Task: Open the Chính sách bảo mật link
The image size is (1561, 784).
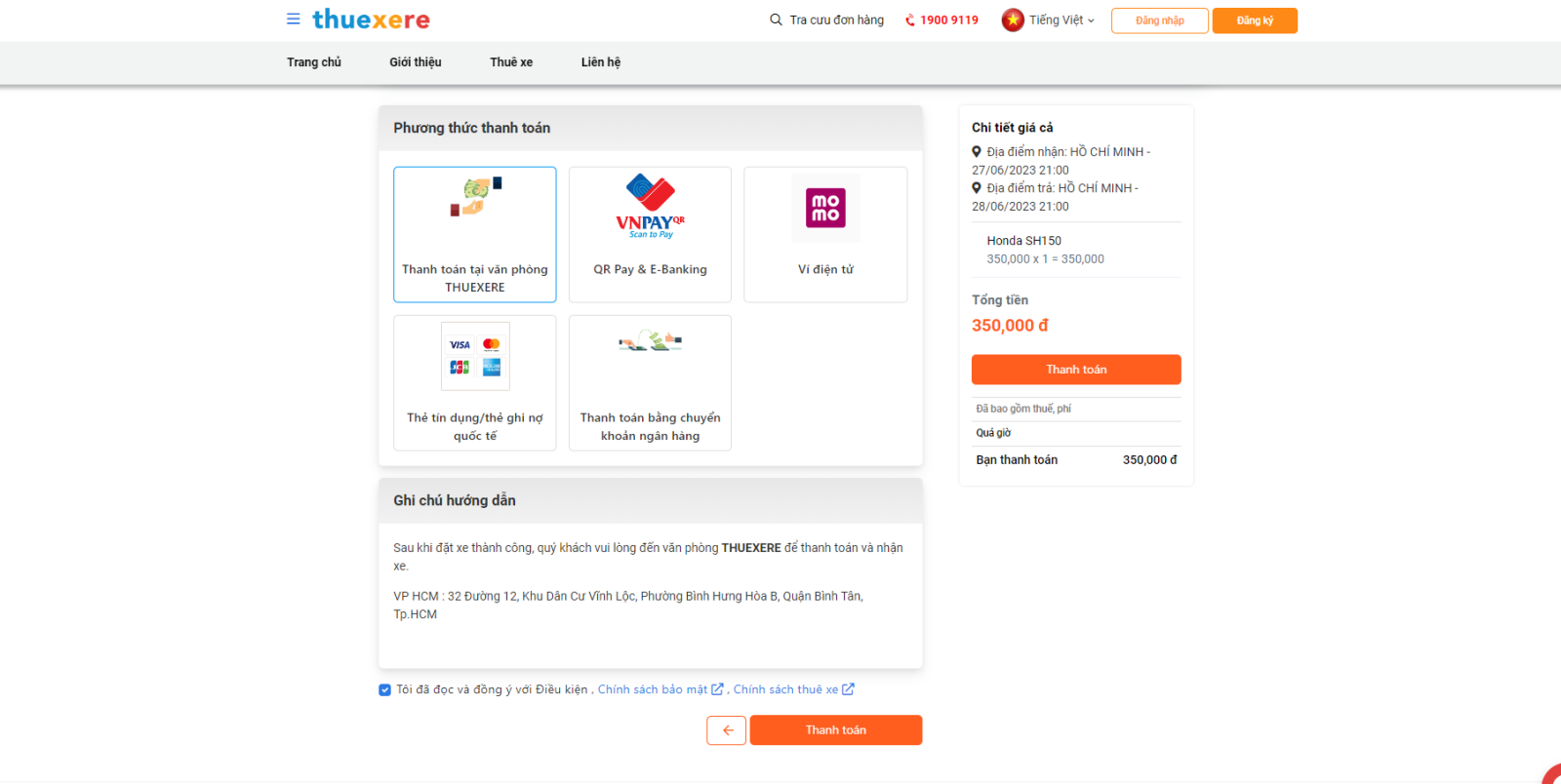Action: click(653, 689)
